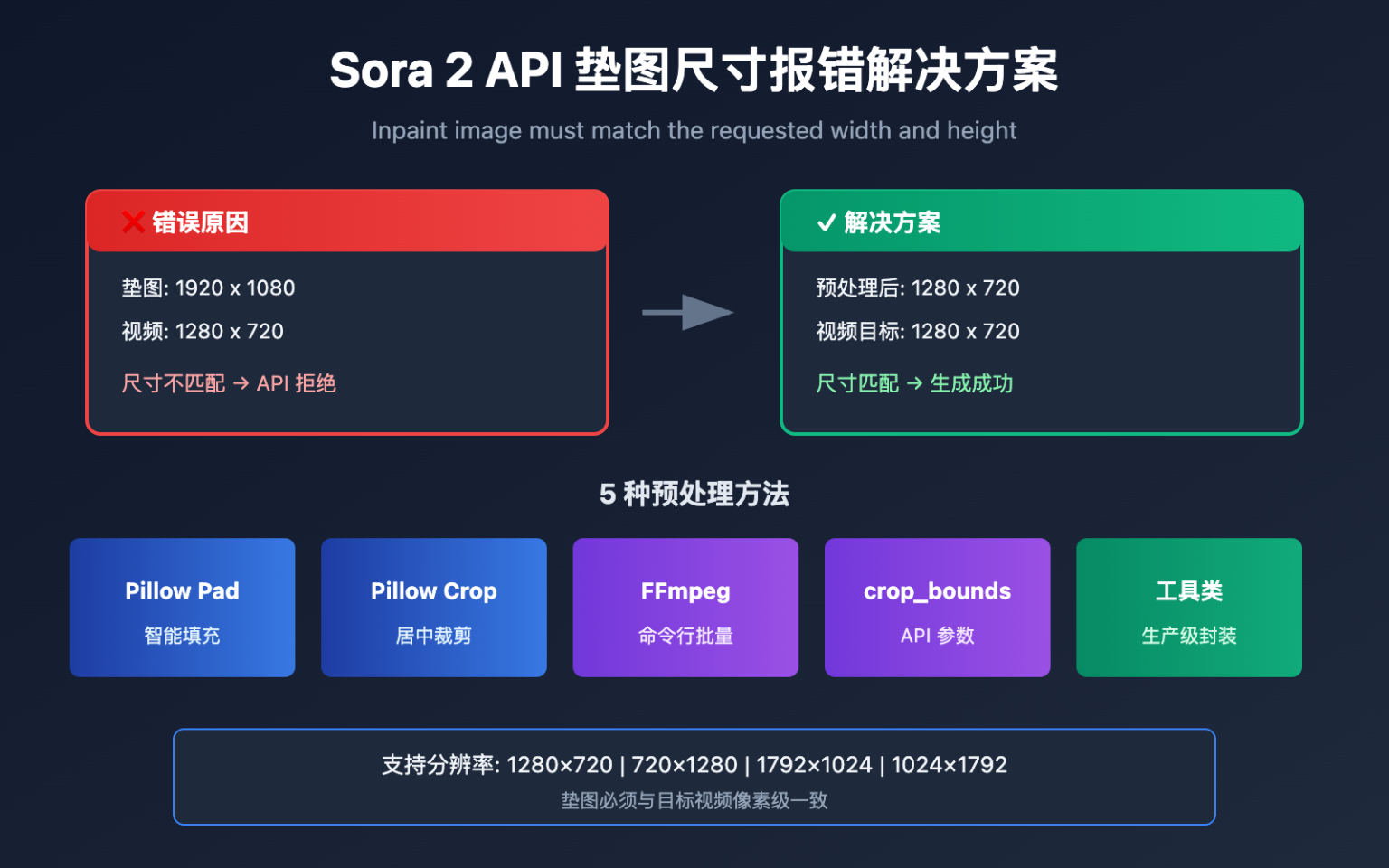
Task: Click the 视频: 1280 x 720 line
Action: (203, 331)
